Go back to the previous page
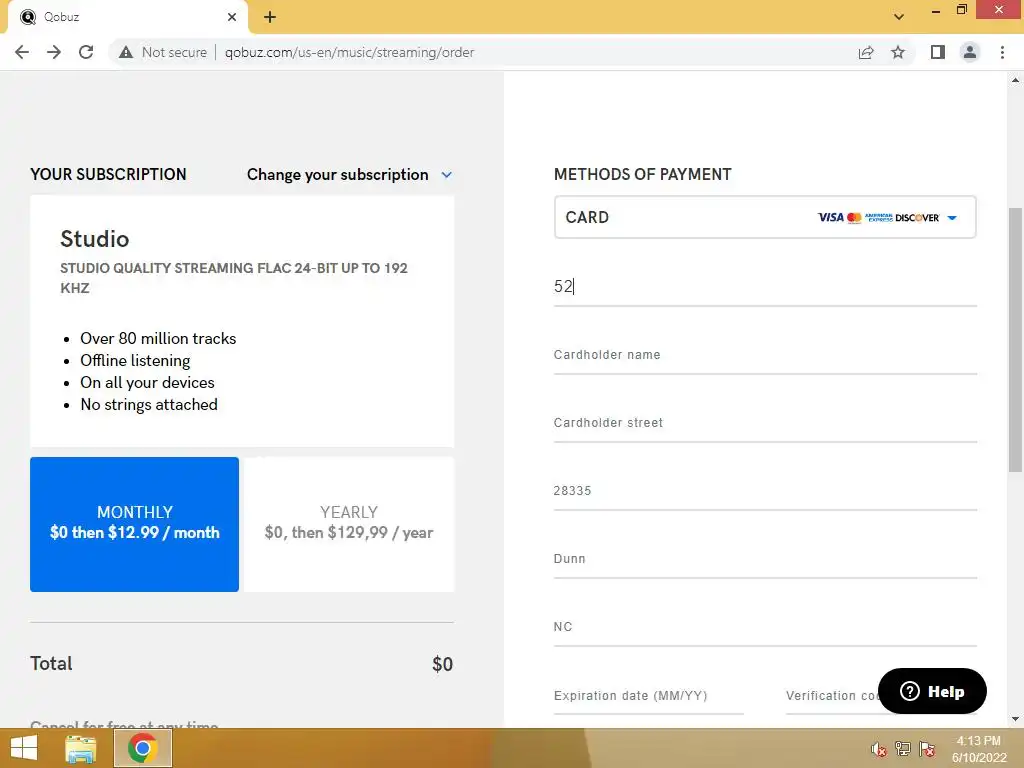The width and height of the screenshot is (1024, 768). tap(22, 52)
